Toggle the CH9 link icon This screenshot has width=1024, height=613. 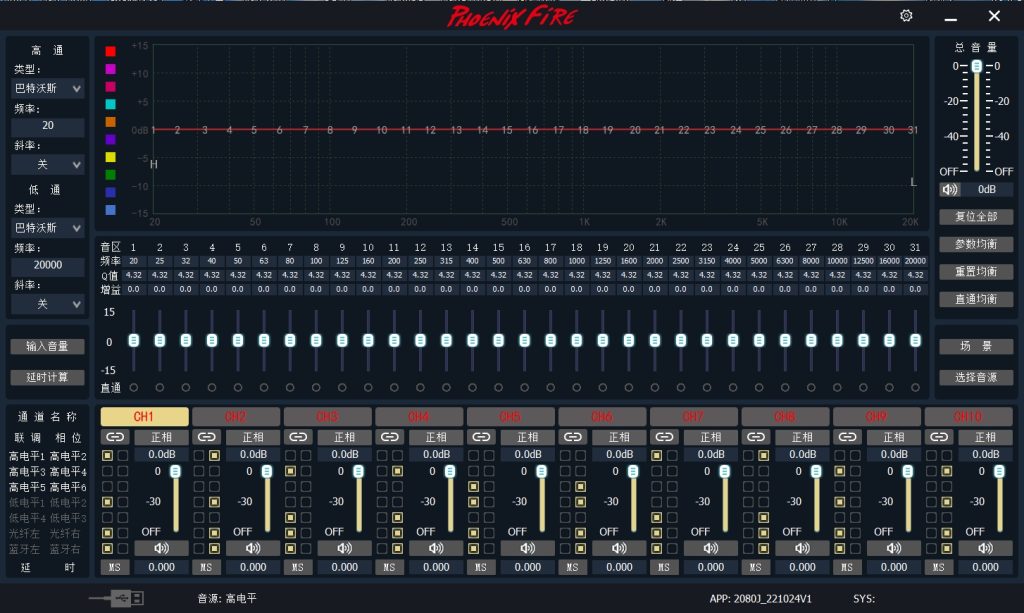pyautogui.click(x=847, y=437)
